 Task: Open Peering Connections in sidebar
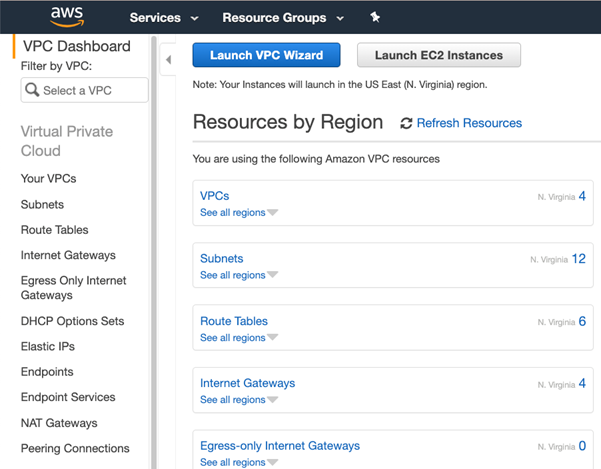pos(75,448)
